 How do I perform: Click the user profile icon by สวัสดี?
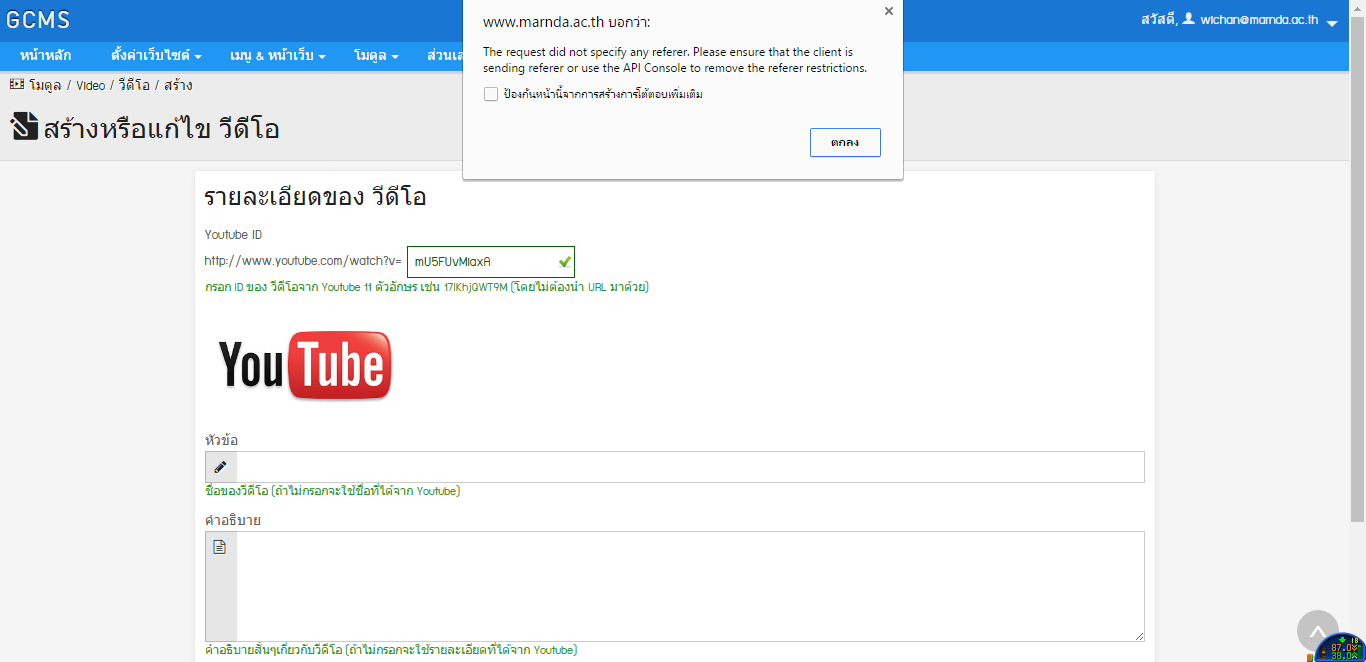tap(1189, 19)
